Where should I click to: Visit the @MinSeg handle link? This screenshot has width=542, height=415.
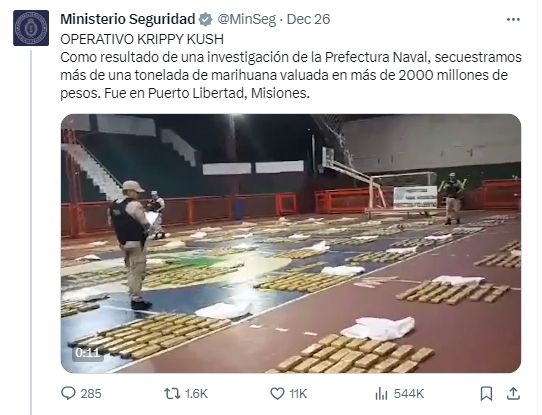246,19
